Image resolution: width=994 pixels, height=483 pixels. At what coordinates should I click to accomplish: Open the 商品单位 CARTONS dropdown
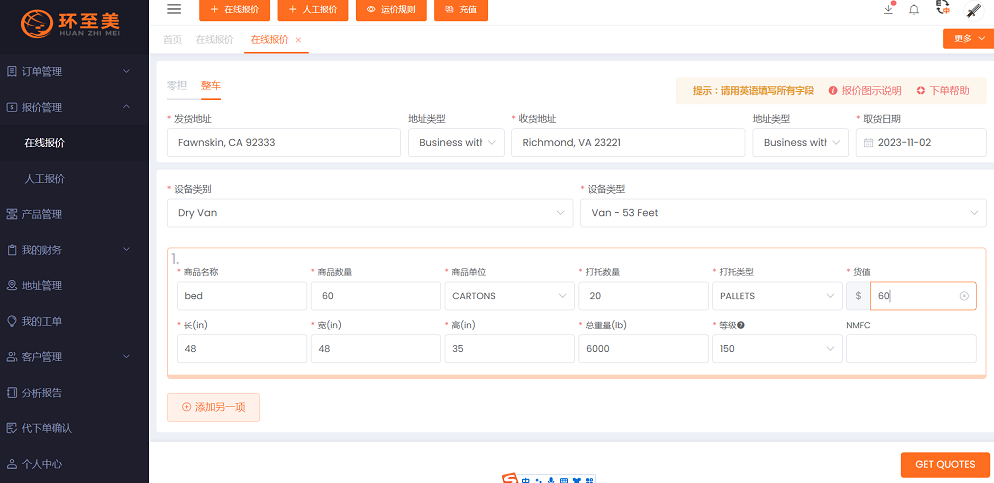click(x=508, y=296)
